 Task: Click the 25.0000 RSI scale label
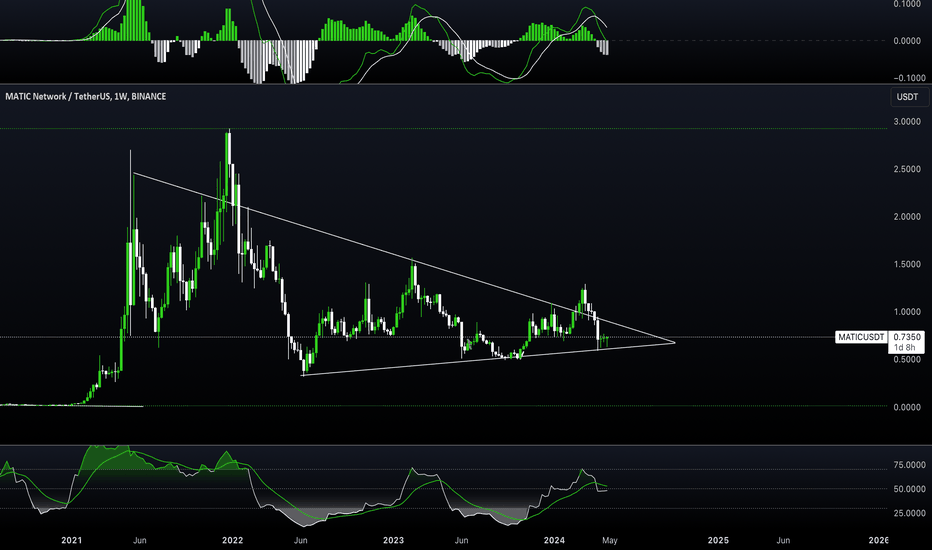tap(909, 513)
